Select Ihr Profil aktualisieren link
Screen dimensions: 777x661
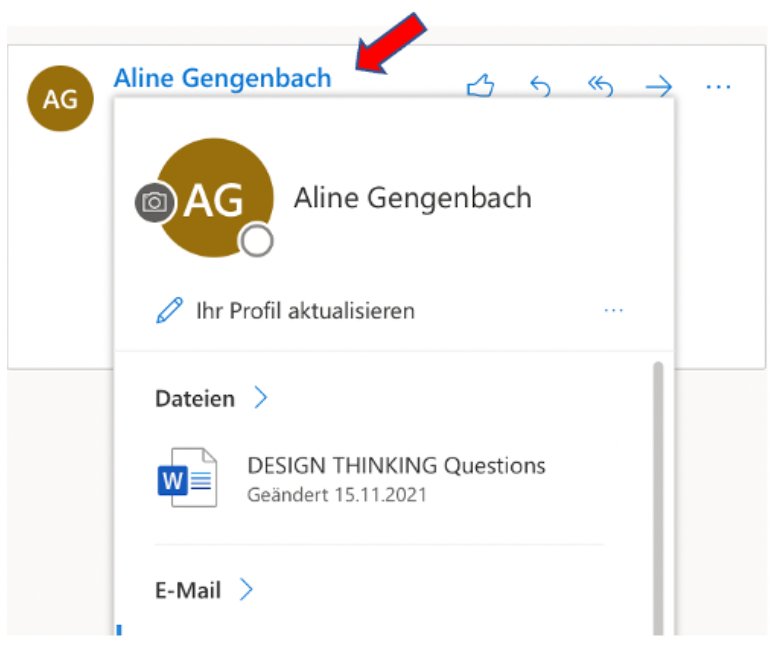click(x=305, y=311)
